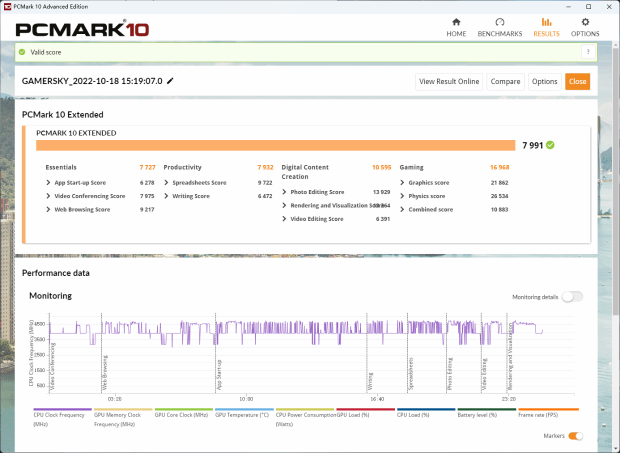Expand Spreadsheets Score
This screenshot has height=453, width=620.
166,183
